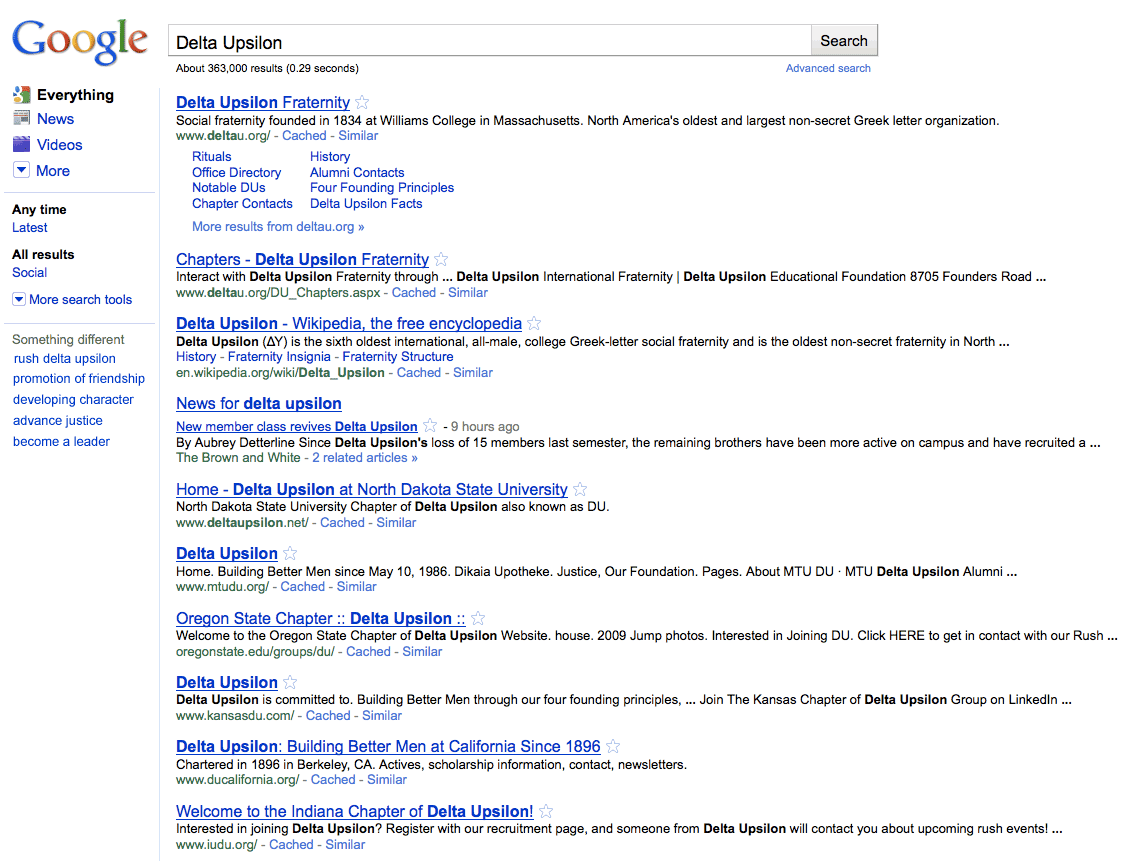Open the Chapter Contacts sitelink
The image size is (1131, 861).
(x=242, y=203)
